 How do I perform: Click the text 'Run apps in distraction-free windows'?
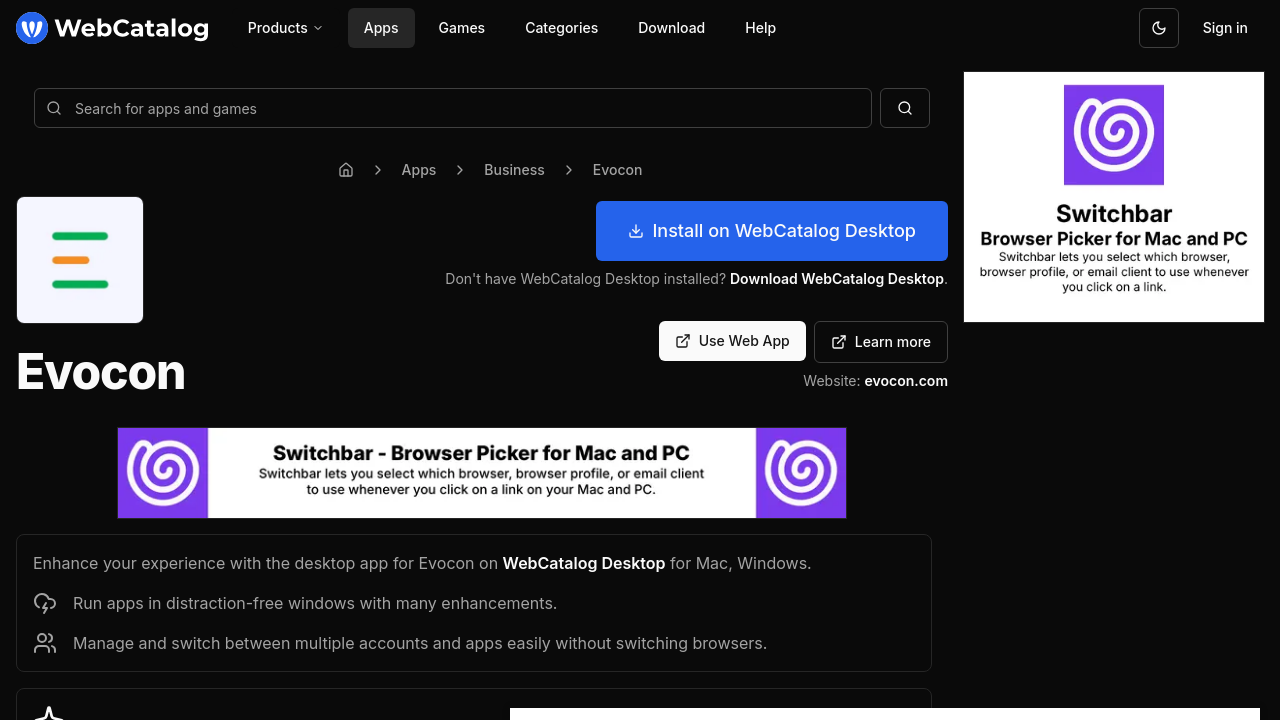tap(212, 603)
